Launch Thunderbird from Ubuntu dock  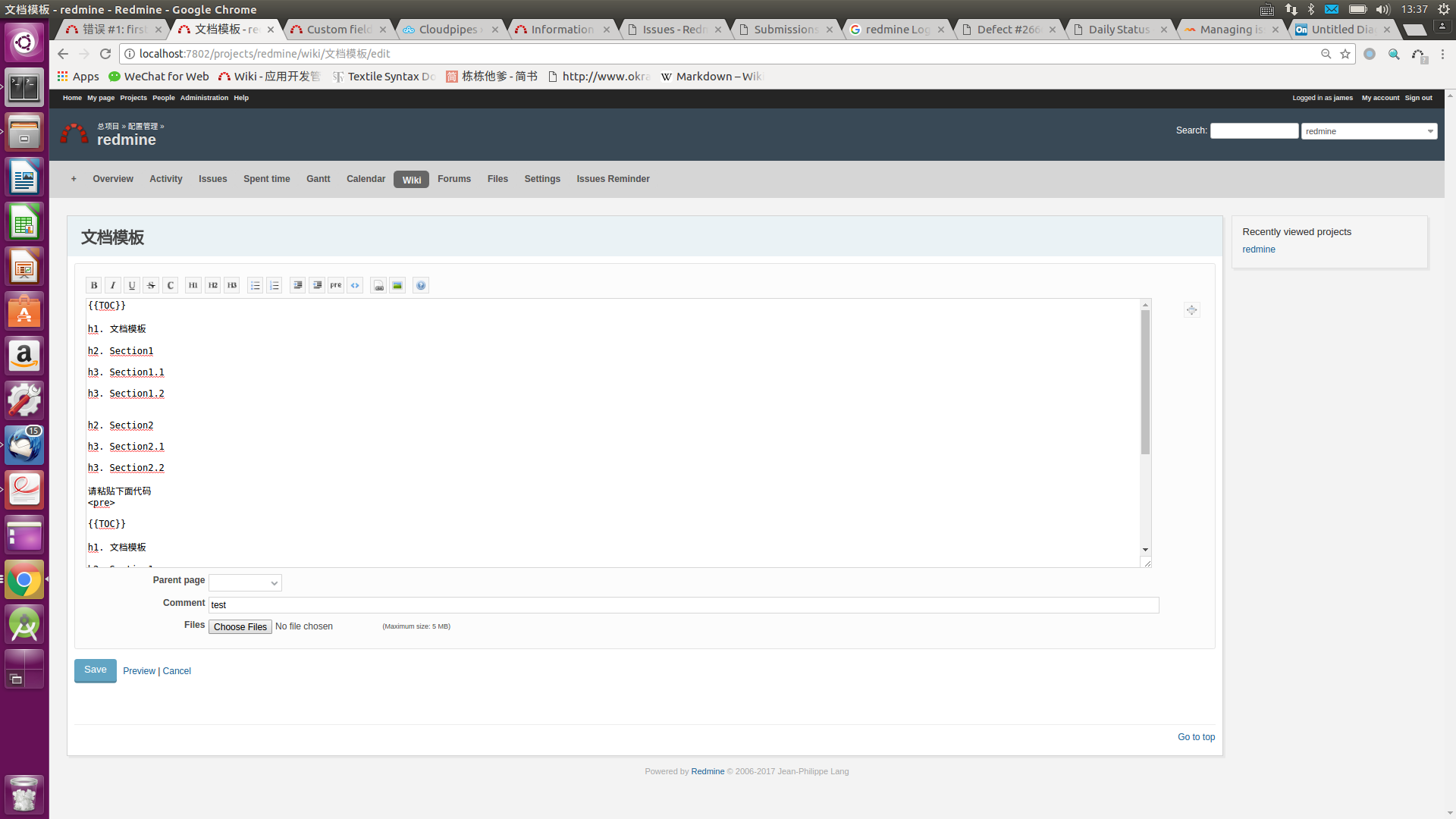pos(24,445)
